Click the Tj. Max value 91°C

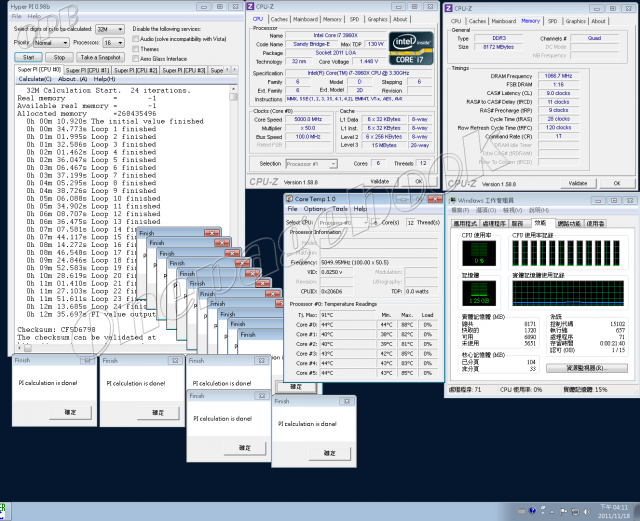pos(347,315)
